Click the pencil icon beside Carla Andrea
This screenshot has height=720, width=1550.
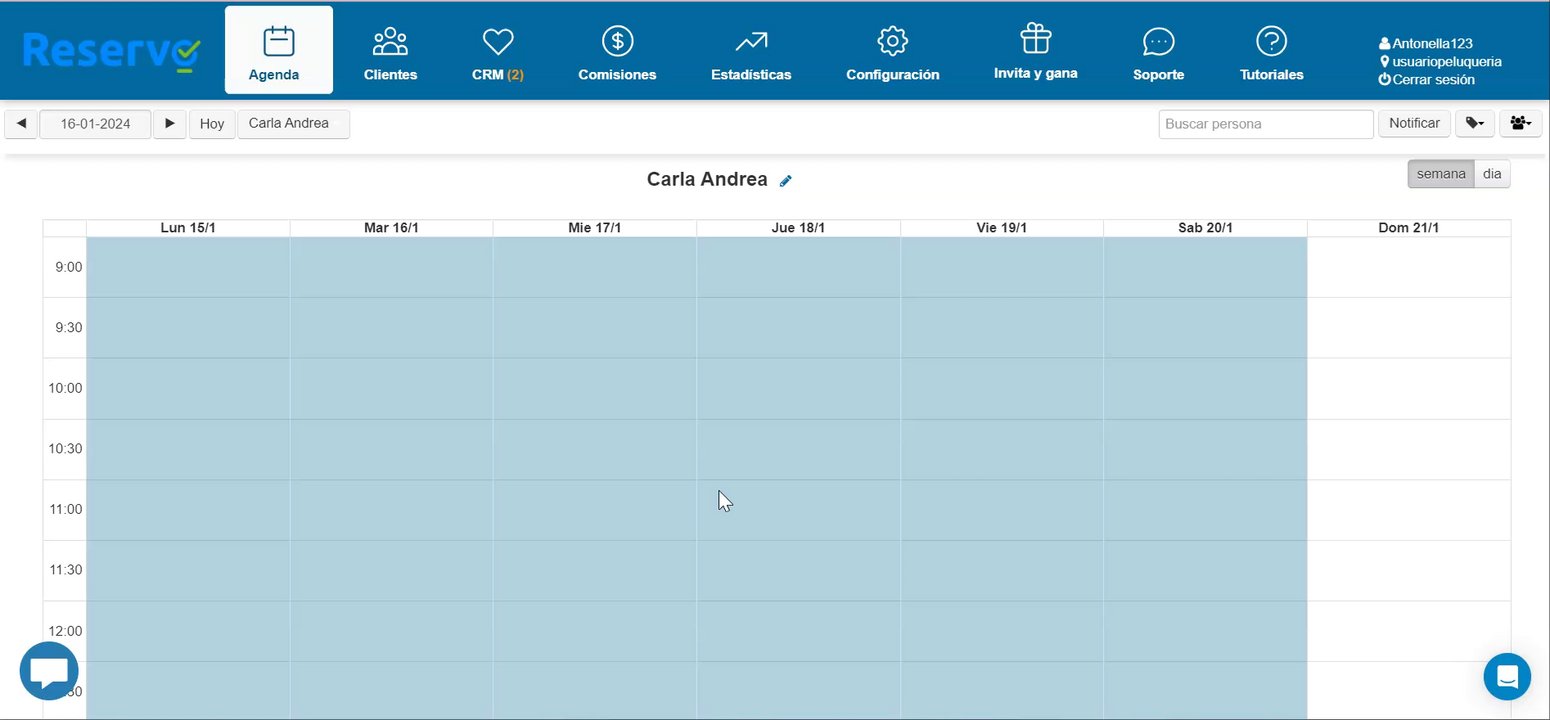786,181
